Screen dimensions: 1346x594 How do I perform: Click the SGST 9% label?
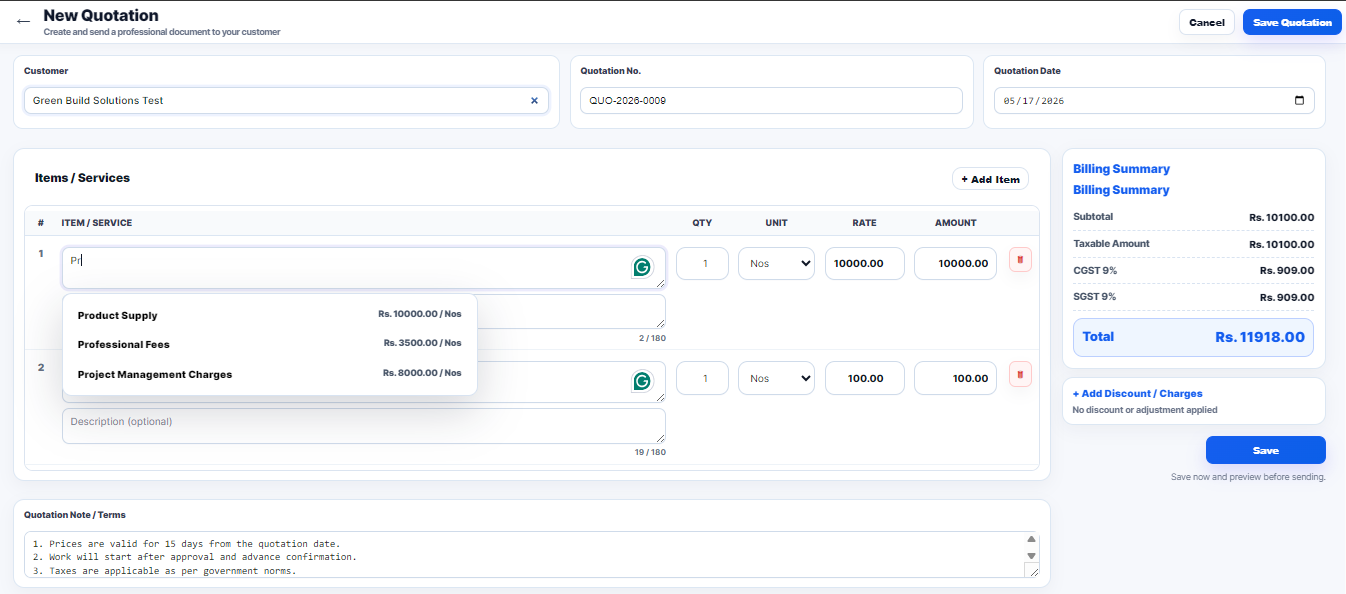coord(1094,297)
